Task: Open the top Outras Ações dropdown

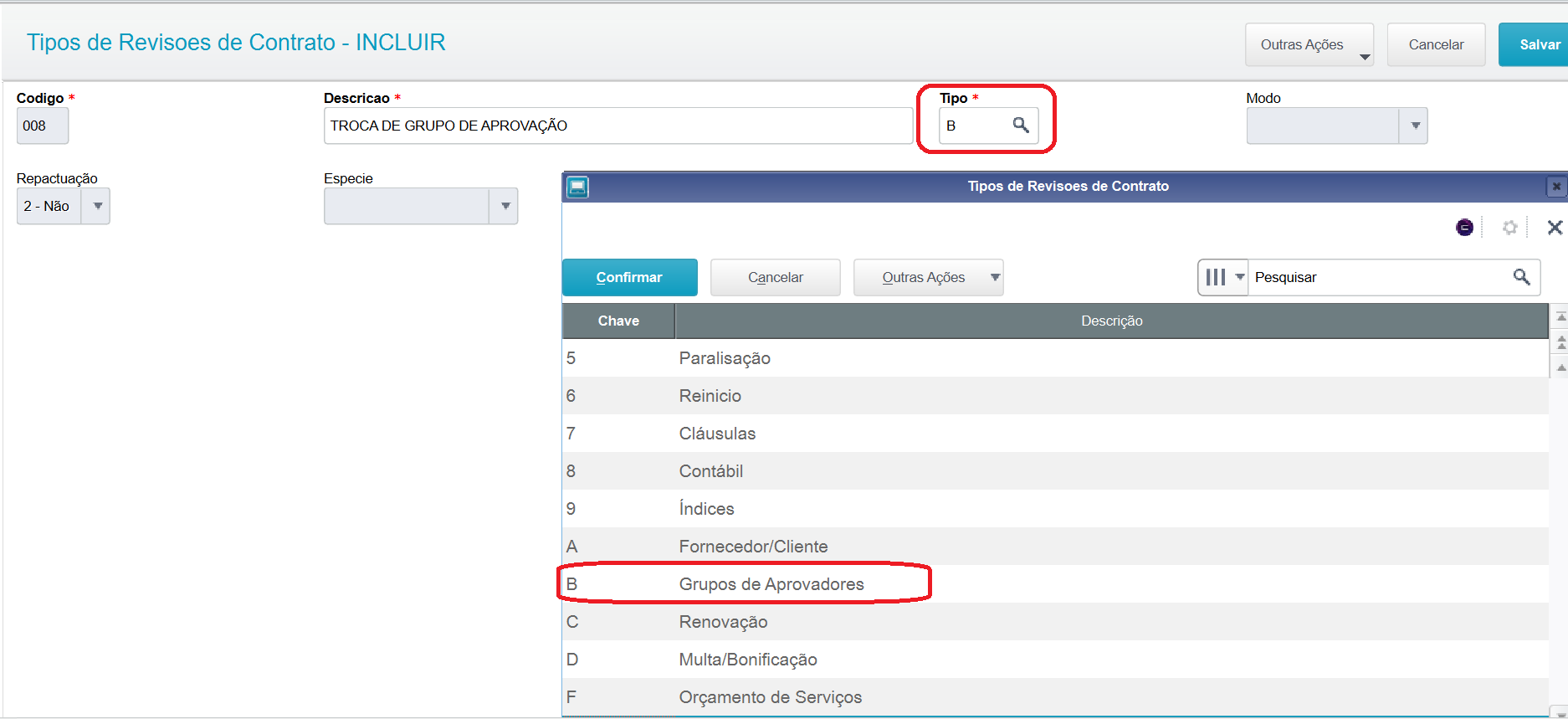Action: 1309,44
